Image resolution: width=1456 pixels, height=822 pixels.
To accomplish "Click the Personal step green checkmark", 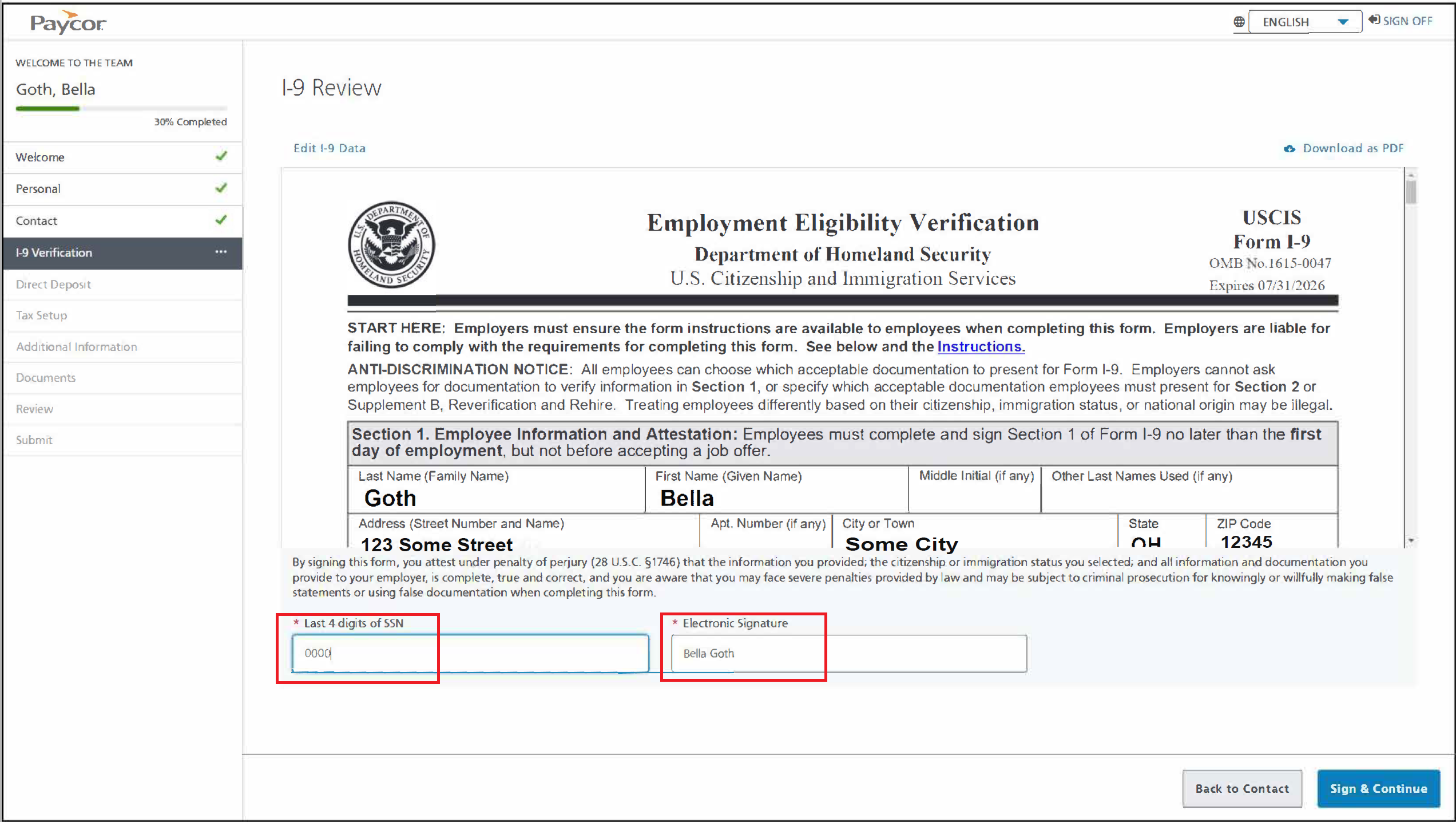I will point(221,188).
